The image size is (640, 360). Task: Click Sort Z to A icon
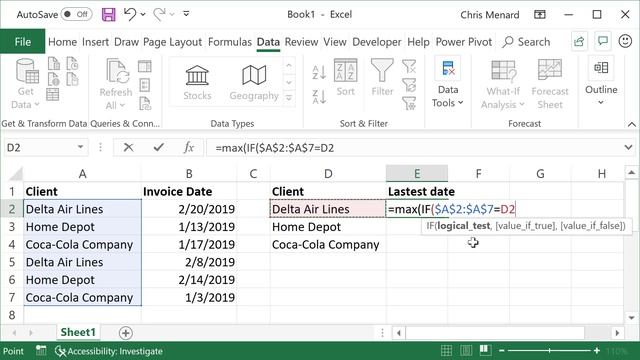(319, 97)
